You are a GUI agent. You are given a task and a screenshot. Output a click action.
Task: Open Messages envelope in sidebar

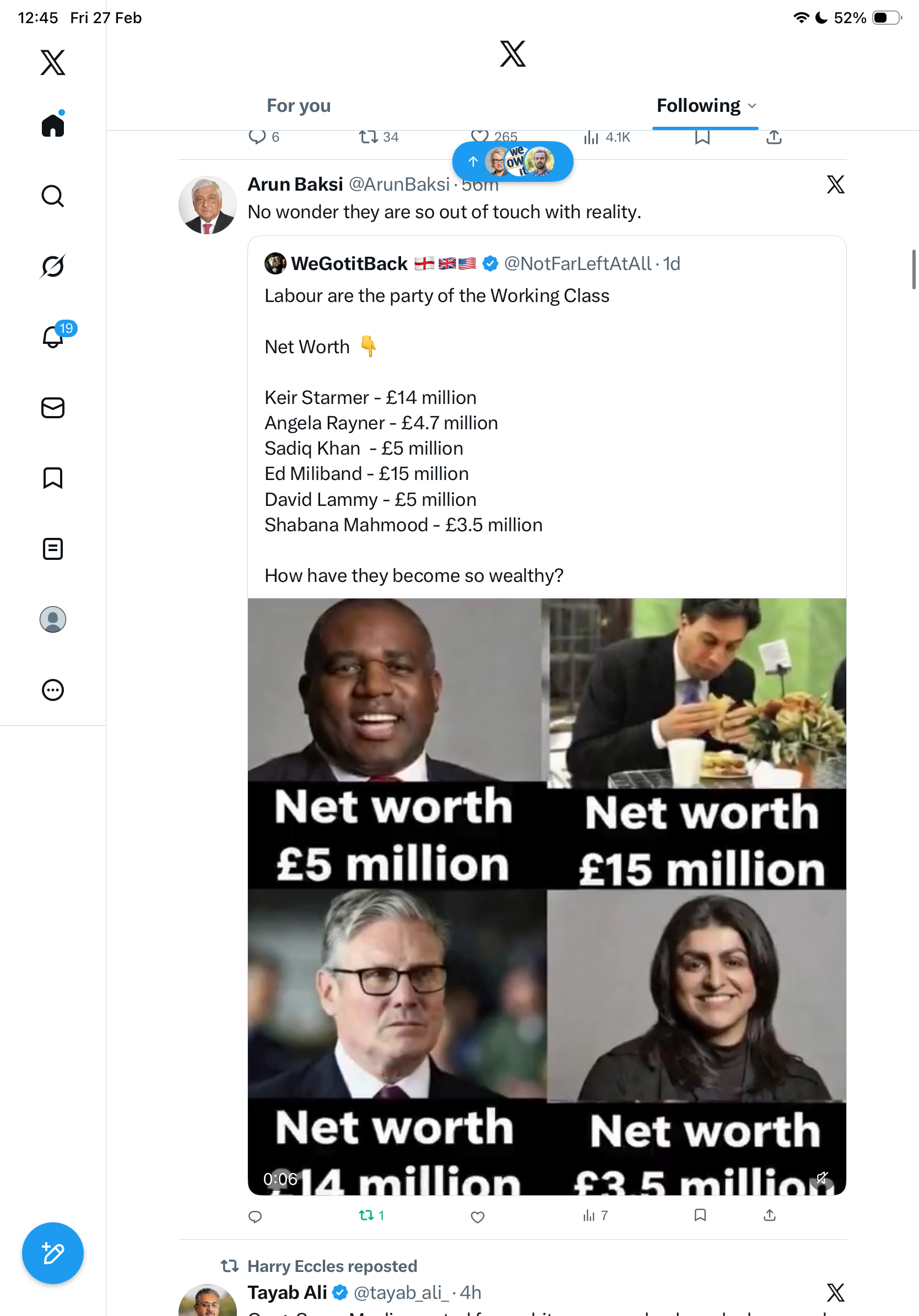53,408
